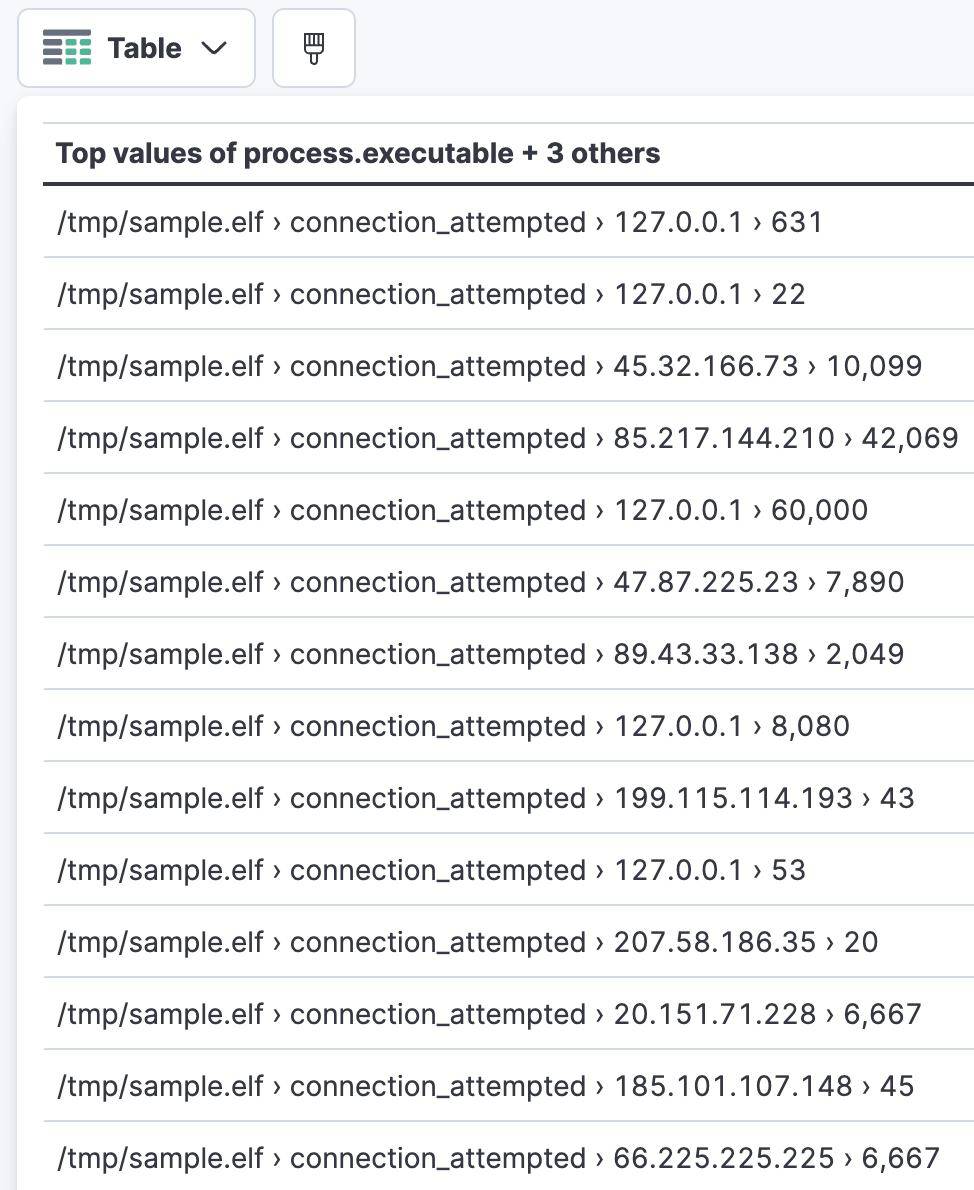Click the 47.87.225.23 connection row

point(480,582)
